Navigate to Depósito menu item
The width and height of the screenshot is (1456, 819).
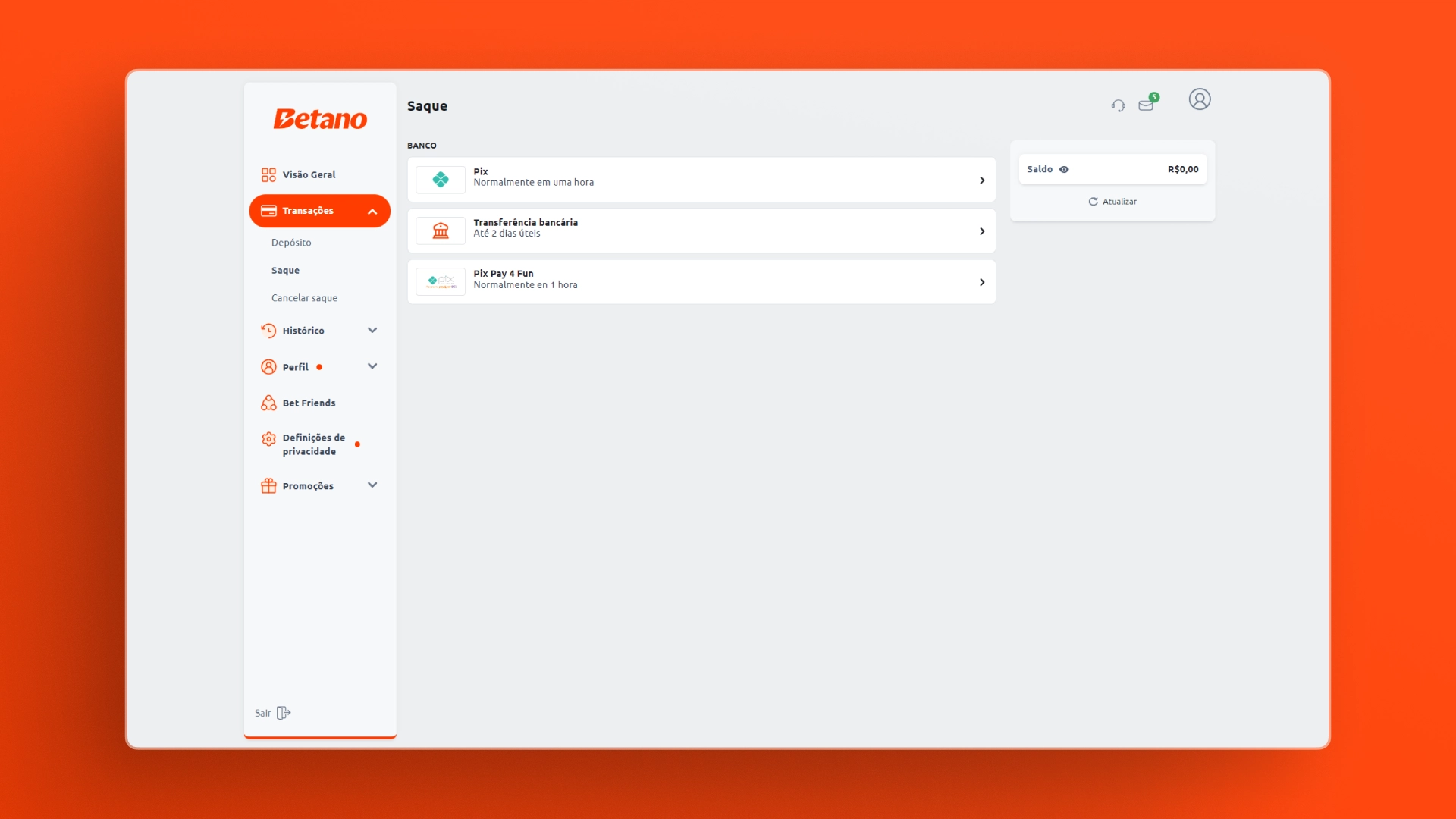pyautogui.click(x=291, y=242)
